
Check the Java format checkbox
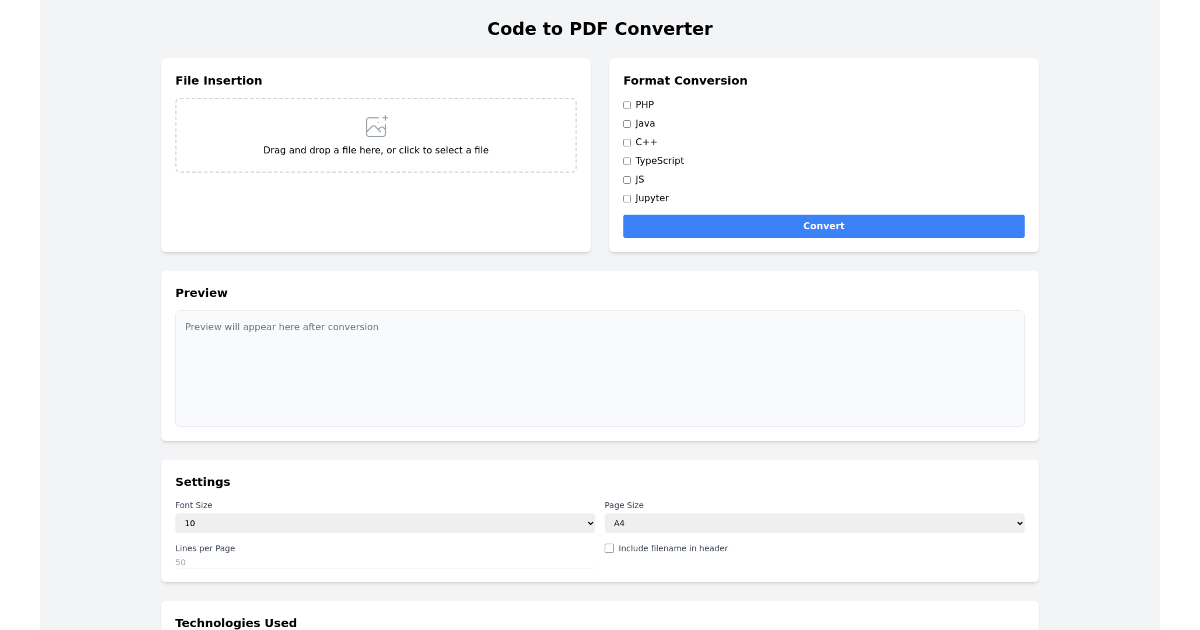628,123
